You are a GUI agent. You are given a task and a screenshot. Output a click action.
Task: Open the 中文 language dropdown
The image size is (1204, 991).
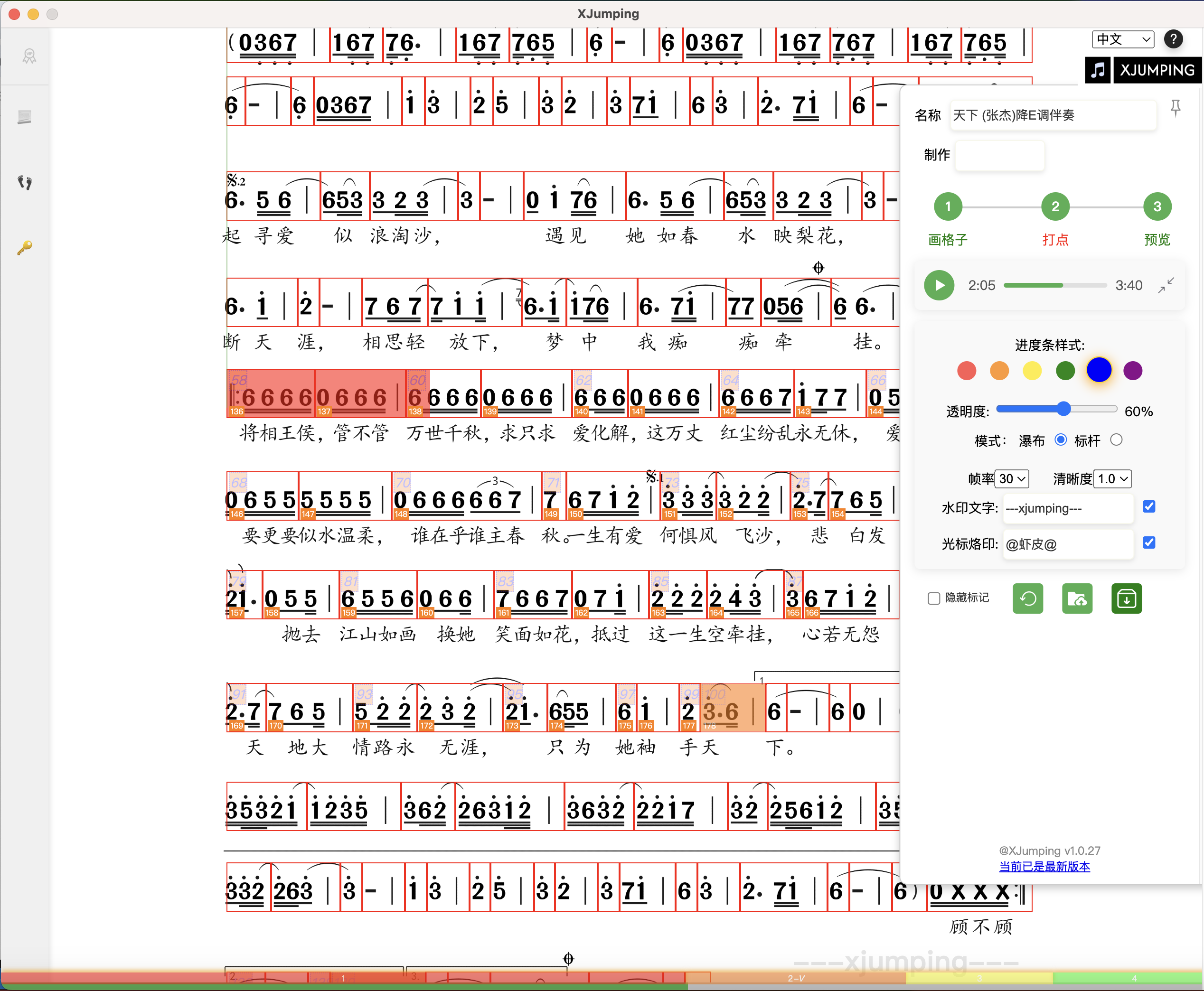click(1123, 39)
